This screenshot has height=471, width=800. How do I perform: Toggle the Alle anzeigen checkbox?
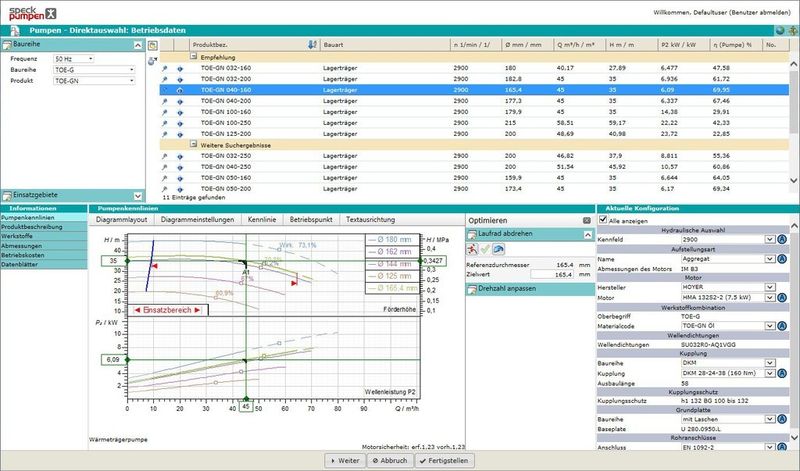click(603, 219)
